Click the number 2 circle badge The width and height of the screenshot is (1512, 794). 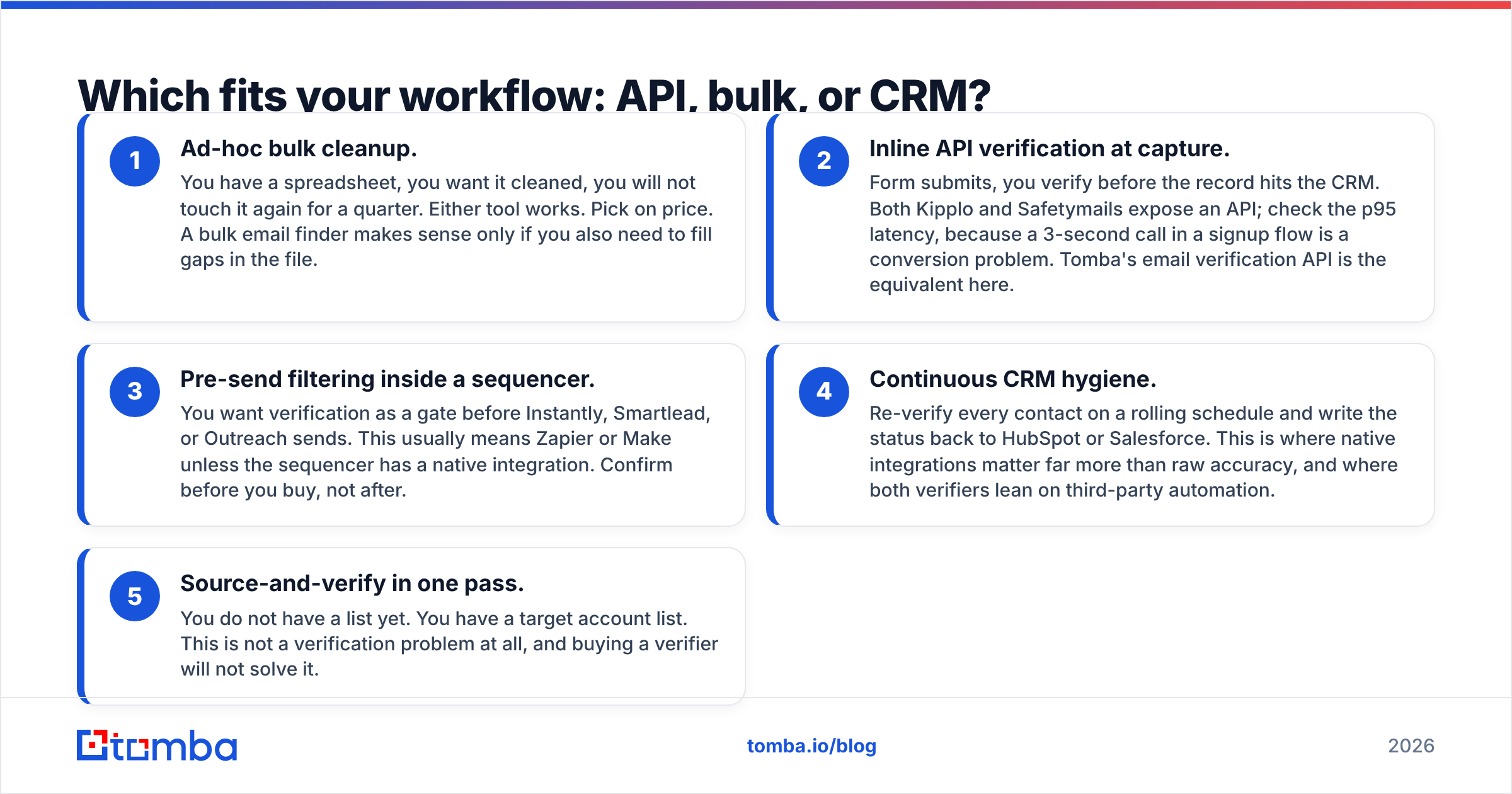824,161
